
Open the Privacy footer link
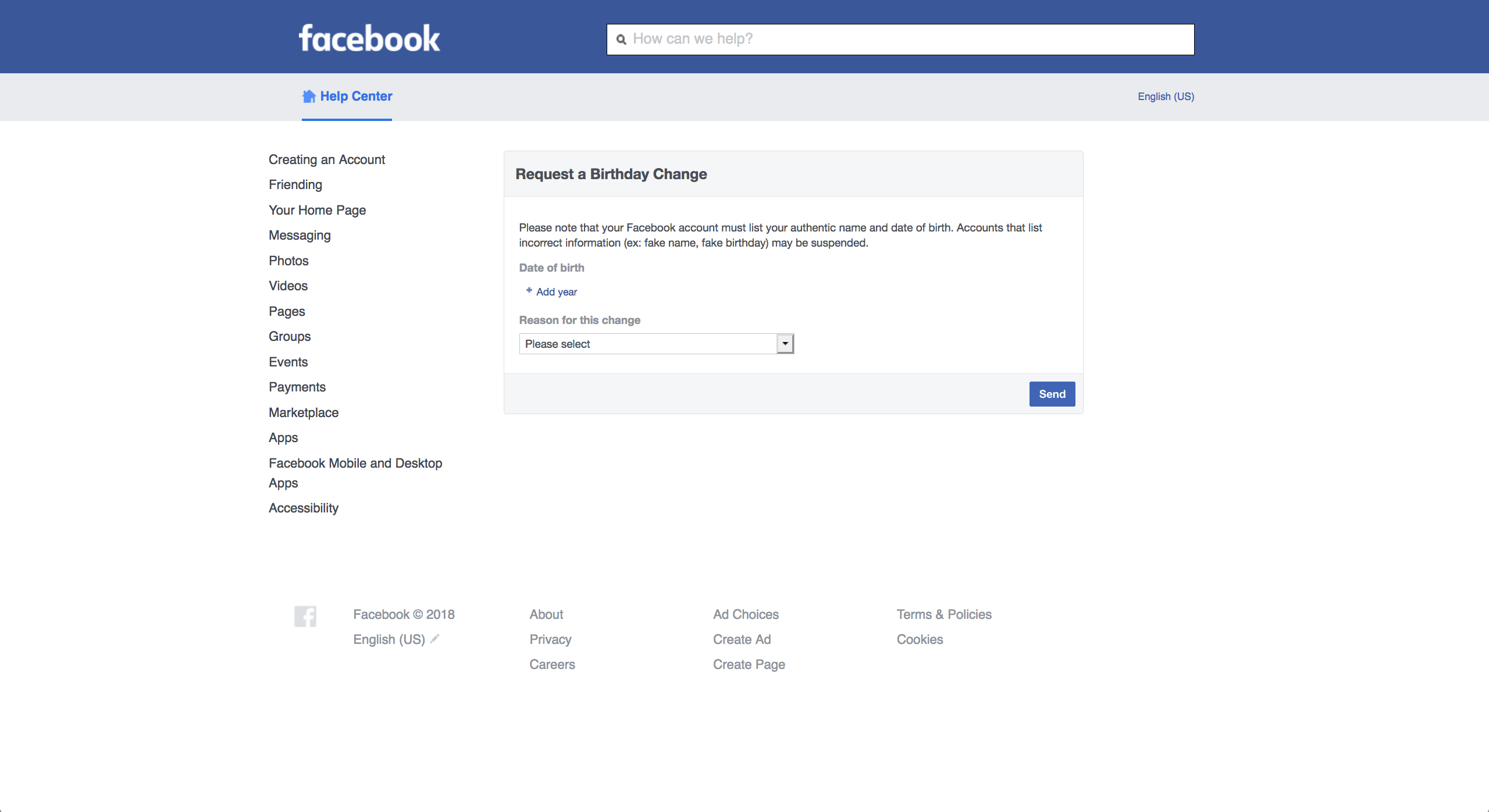550,639
